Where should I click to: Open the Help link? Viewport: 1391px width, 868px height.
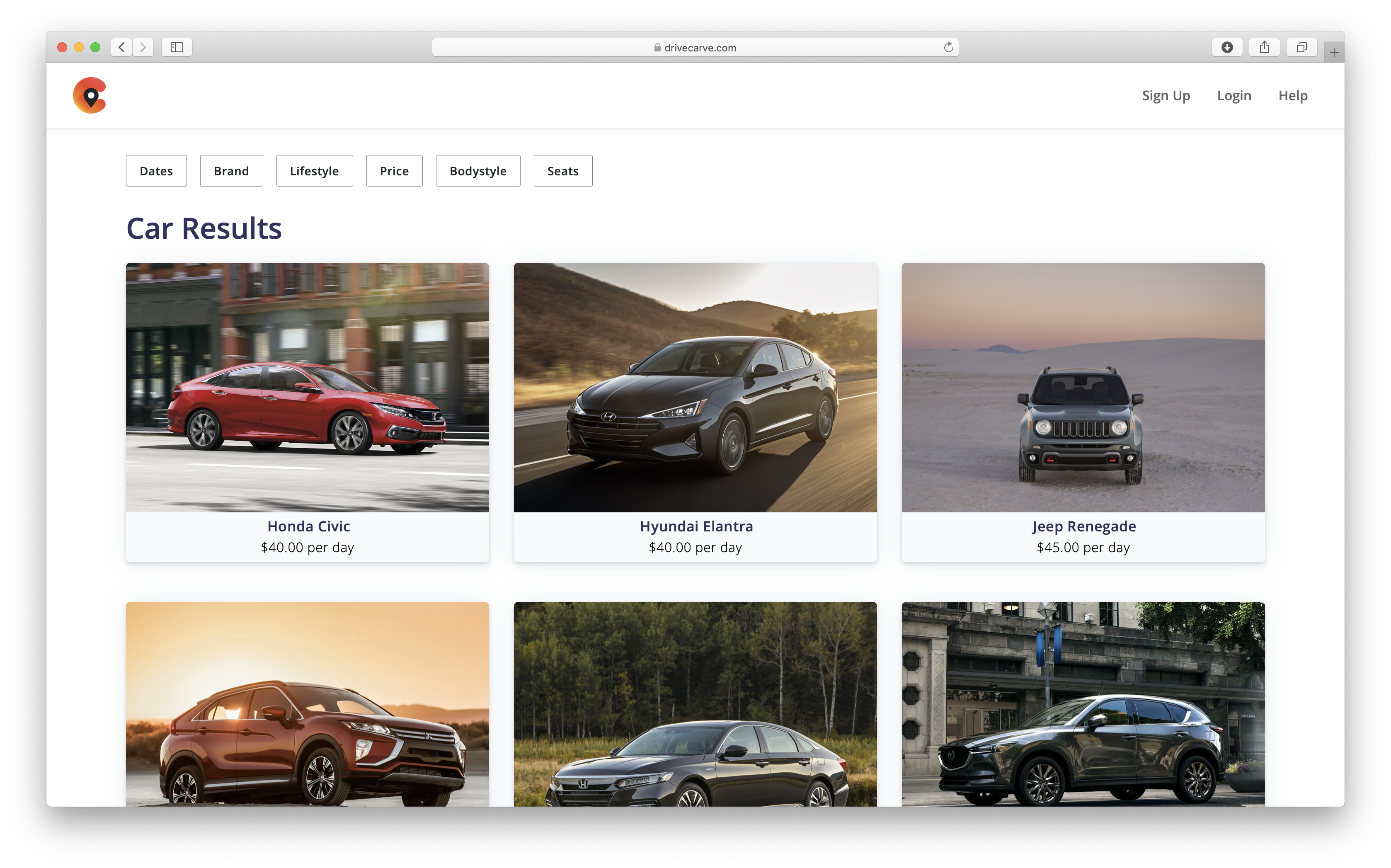[1292, 95]
